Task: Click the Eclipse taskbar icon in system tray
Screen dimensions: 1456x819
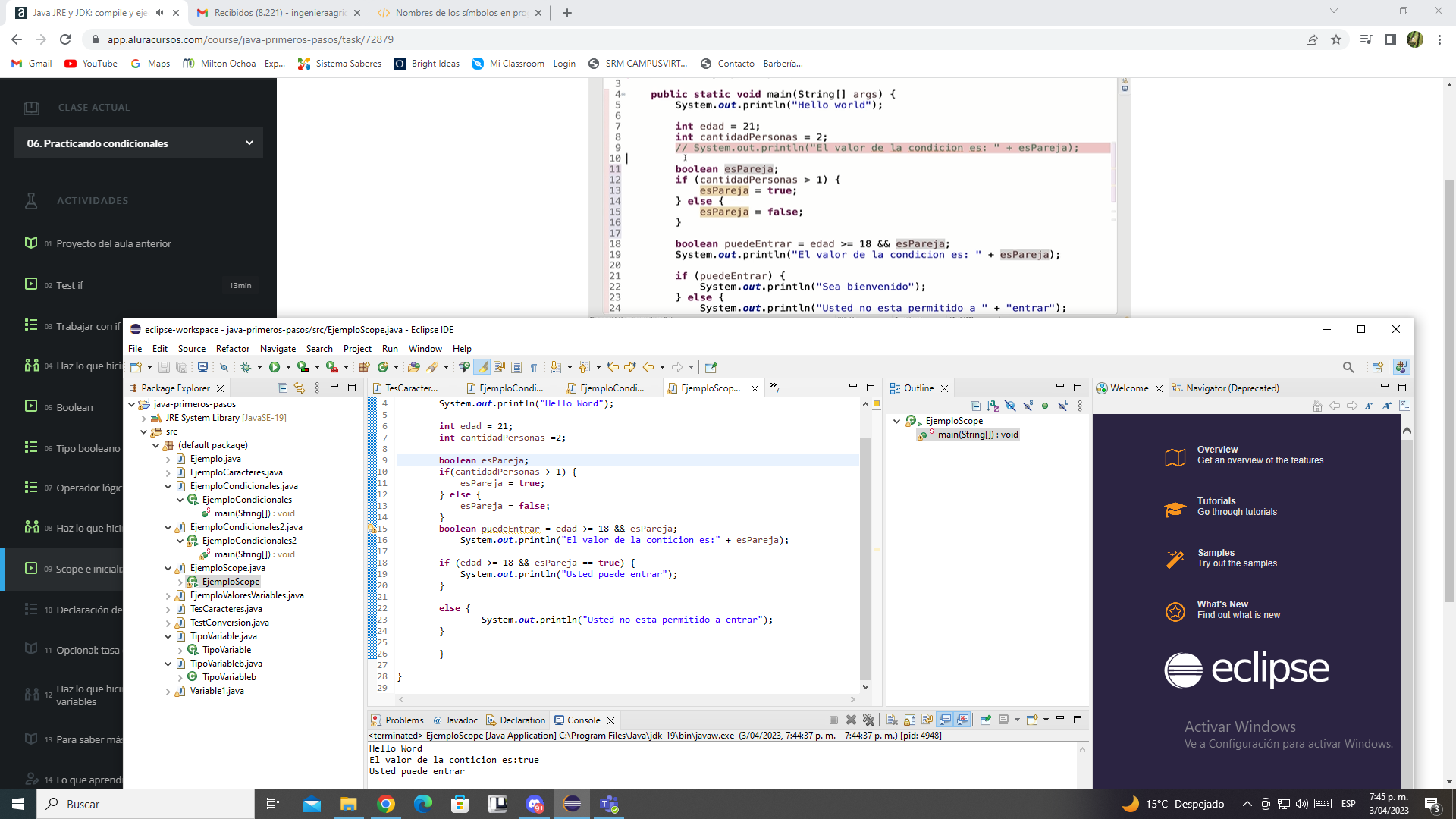Action: click(x=571, y=803)
